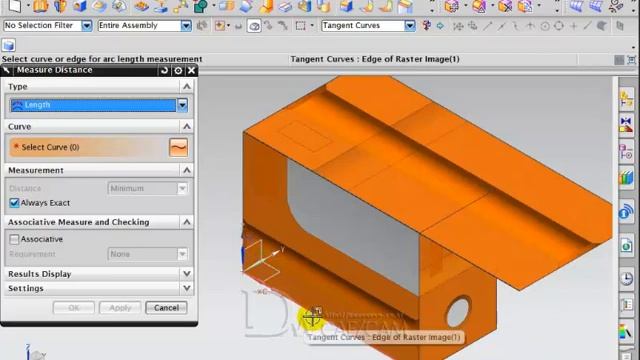The height and width of the screenshot is (360, 640).
Task: Click the 'Select curve or edge' cue line text
Action: [x=102, y=59]
